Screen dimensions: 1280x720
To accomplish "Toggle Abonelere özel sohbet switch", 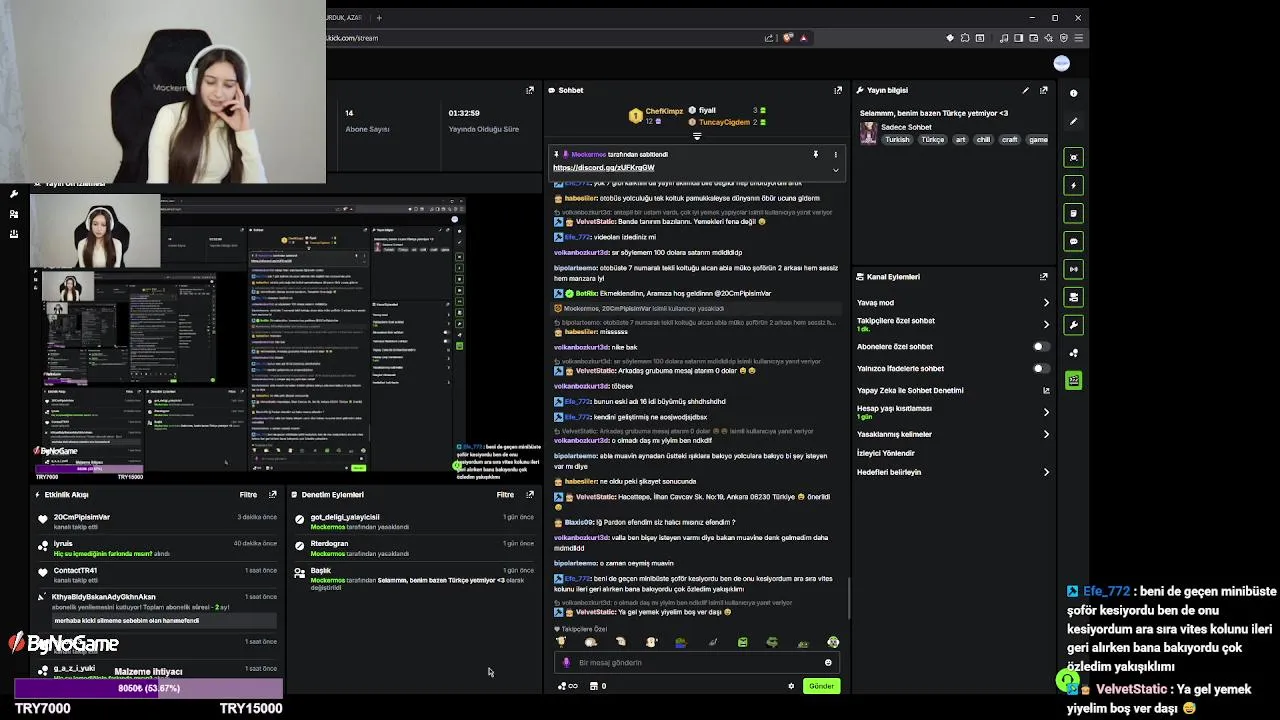I will tap(1041, 346).
